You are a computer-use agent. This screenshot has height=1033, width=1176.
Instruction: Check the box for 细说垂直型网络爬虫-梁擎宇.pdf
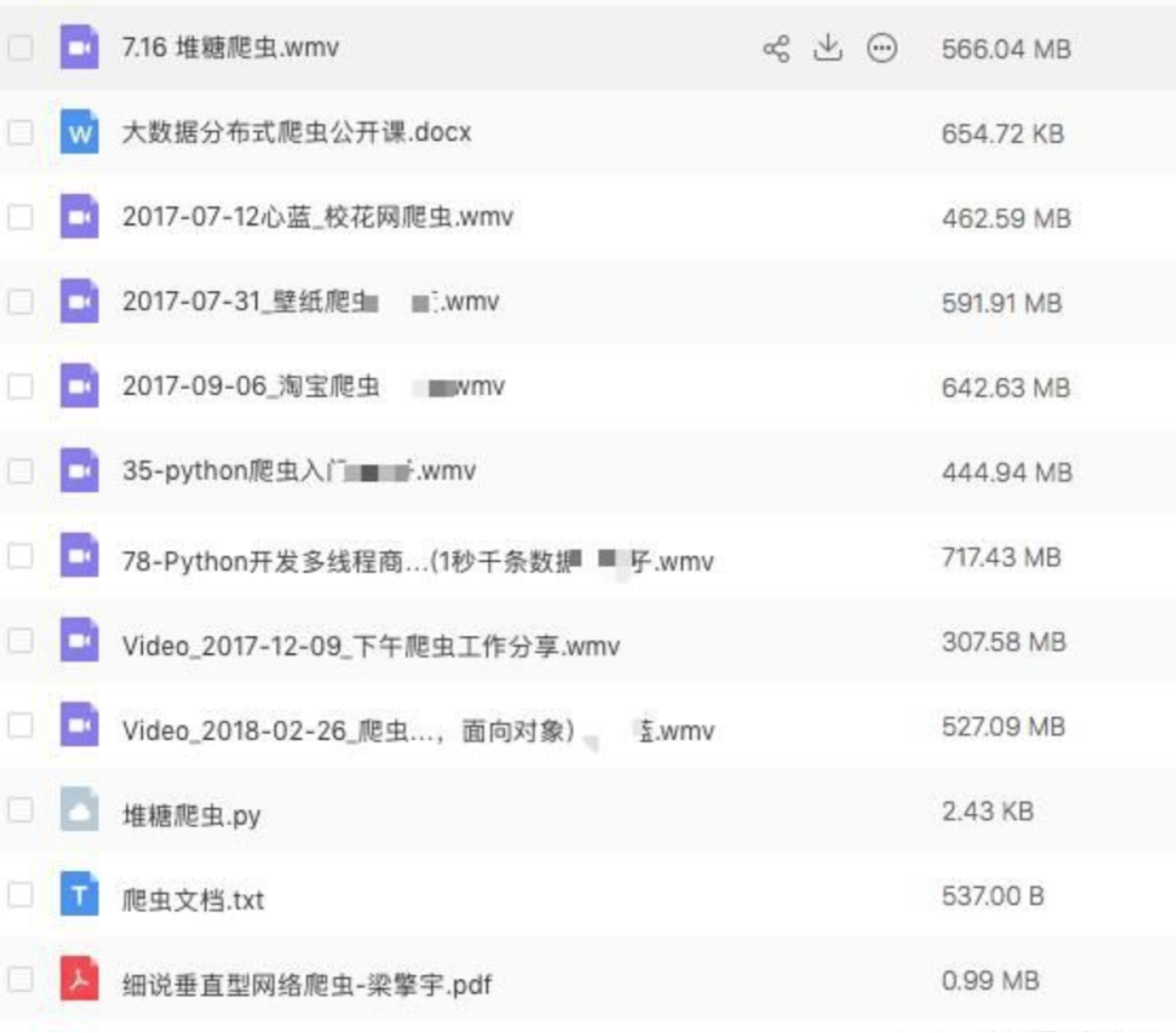(21, 979)
